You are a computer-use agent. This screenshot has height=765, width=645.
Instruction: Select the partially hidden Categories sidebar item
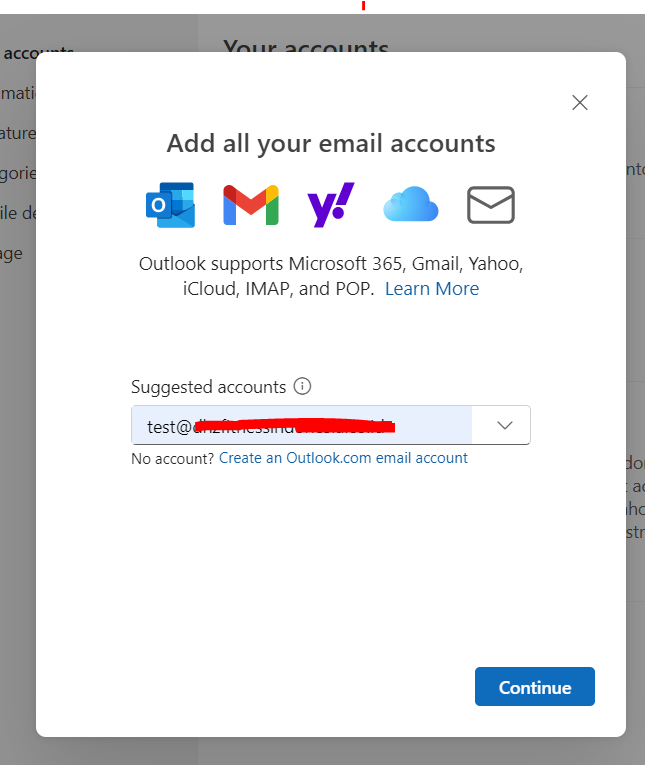(x=18, y=173)
